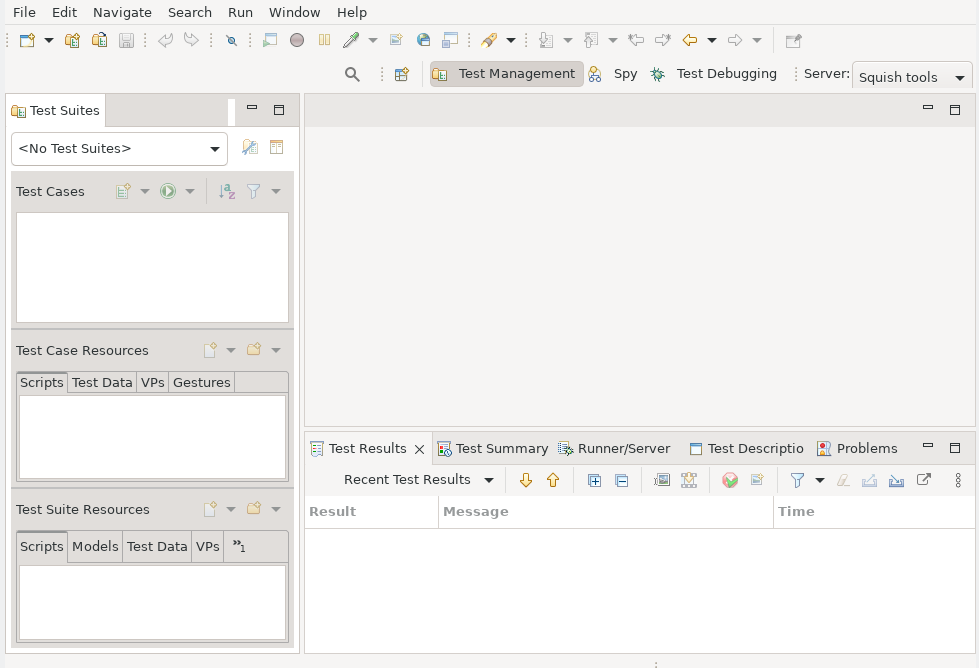
Task: Pick an object with the eyedropper toolbar icon
Action: pos(352,40)
